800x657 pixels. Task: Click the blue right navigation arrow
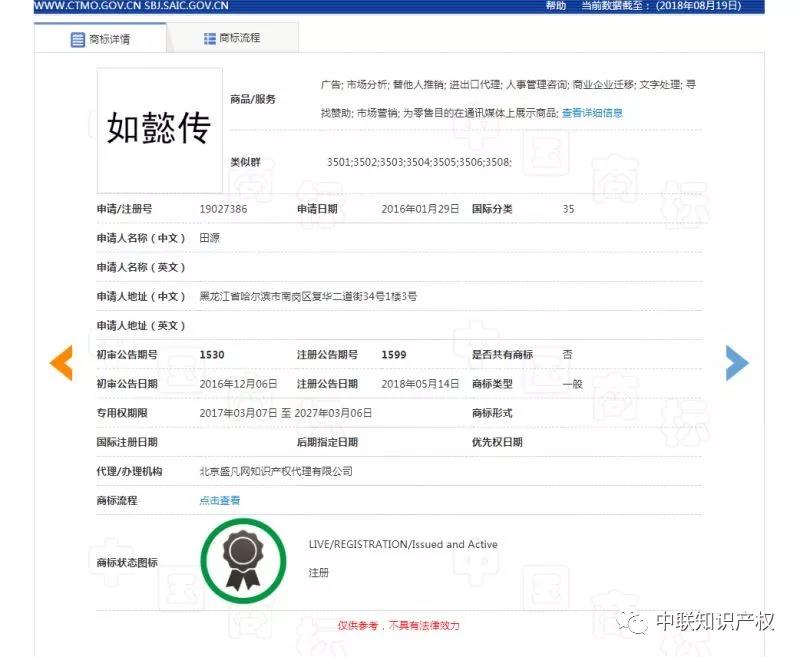coord(738,363)
